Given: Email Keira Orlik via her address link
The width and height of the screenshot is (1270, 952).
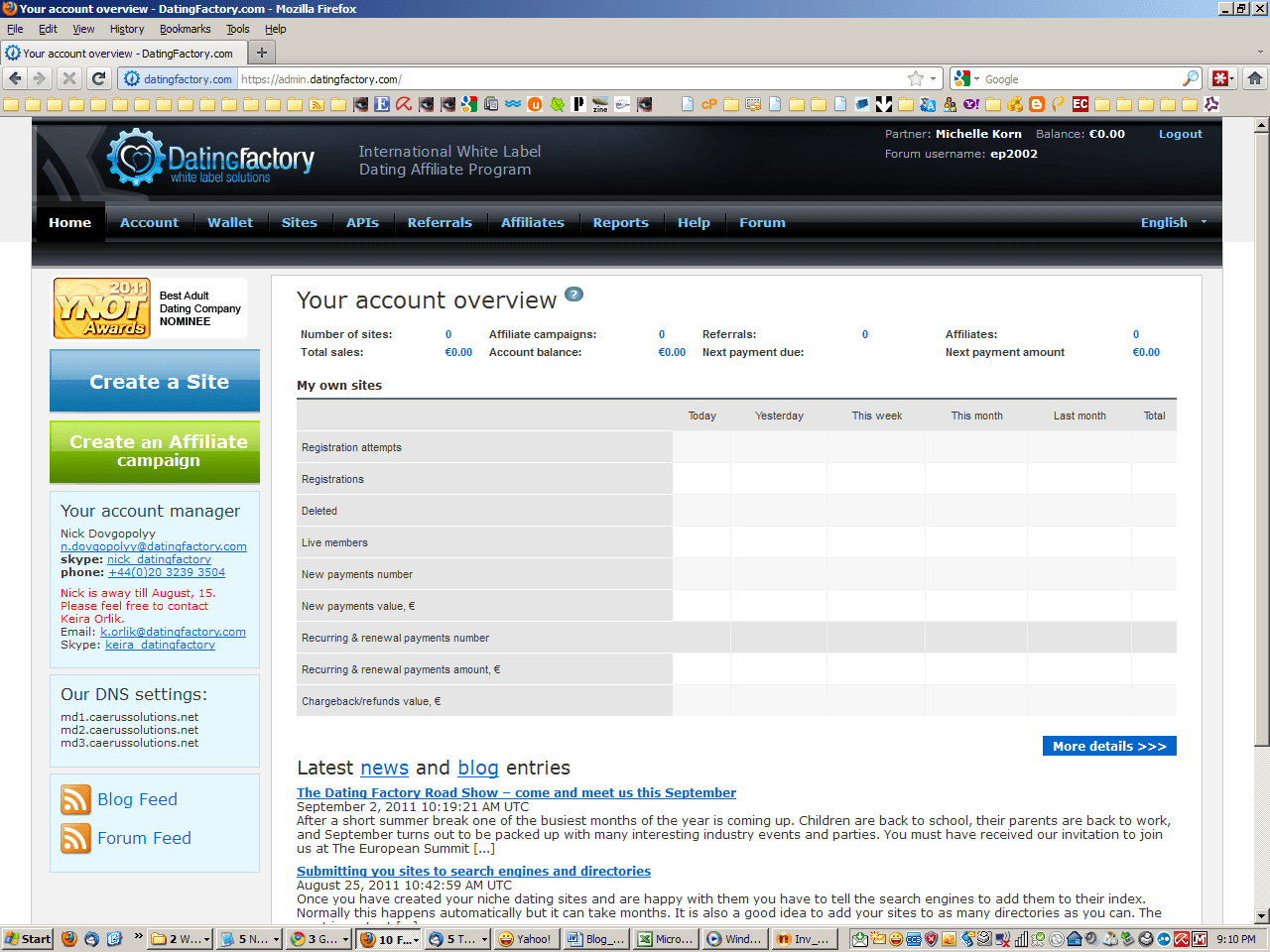Looking at the screenshot, I should tap(172, 631).
